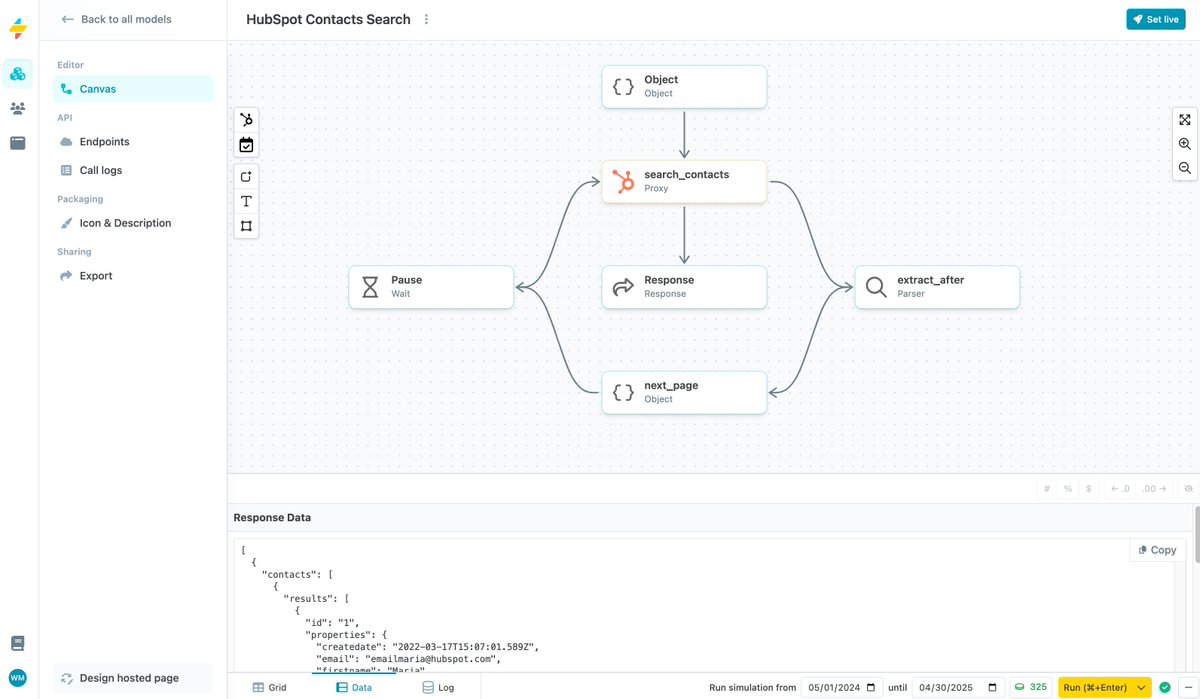Open Icon & Description settings

click(133, 223)
